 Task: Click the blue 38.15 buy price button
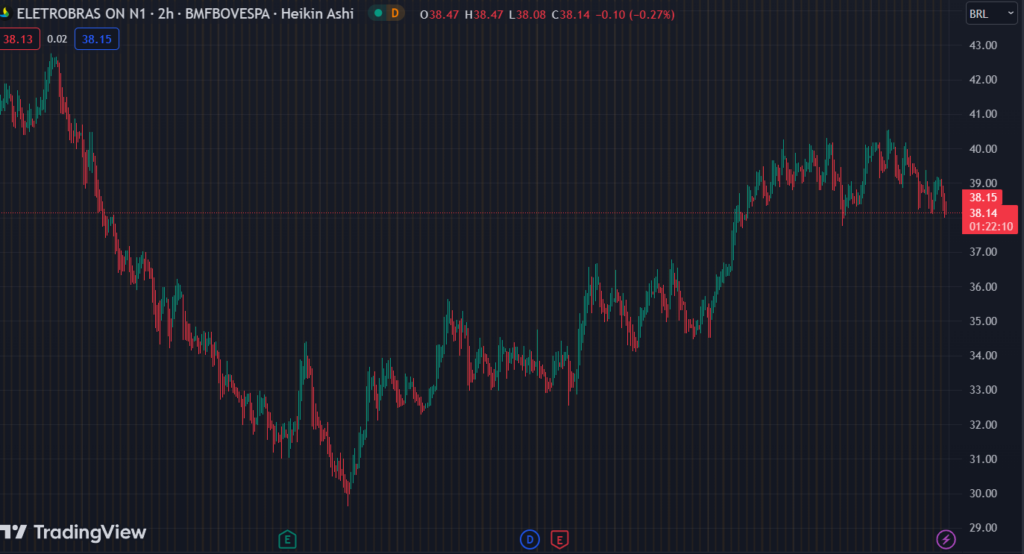click(x=97, y=39)
